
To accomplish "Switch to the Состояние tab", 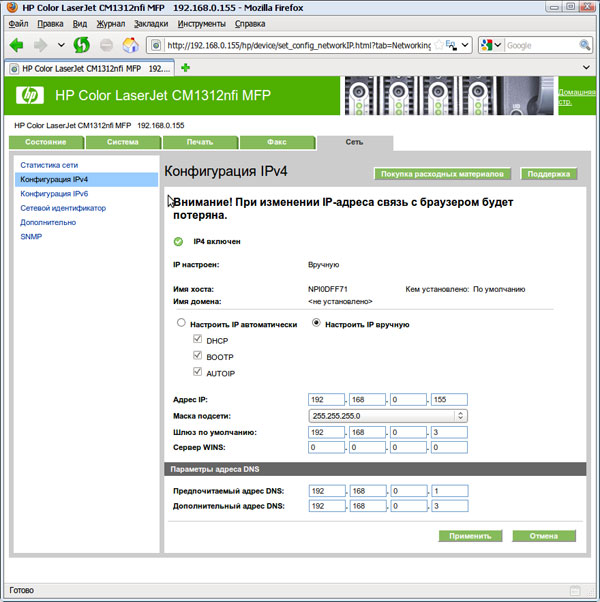I will pos(46,142).
